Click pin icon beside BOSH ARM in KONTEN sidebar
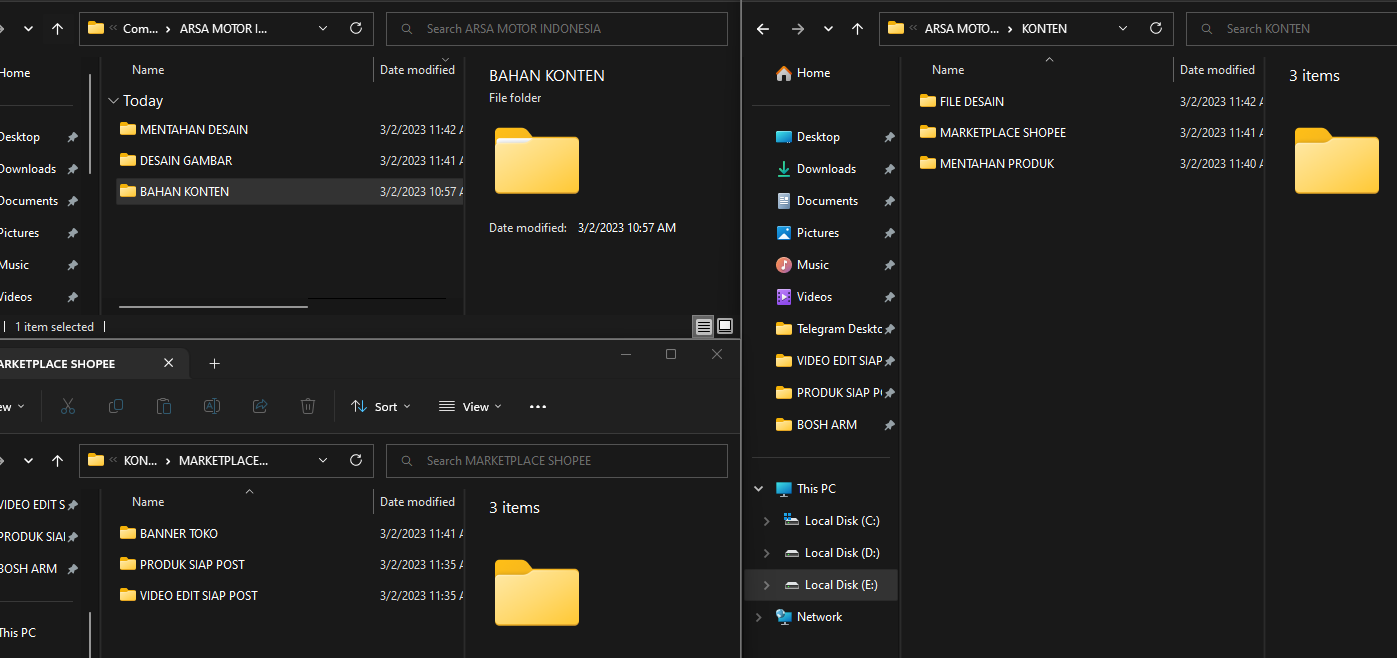The image size is (1397, 658). (x=889, y=425)
